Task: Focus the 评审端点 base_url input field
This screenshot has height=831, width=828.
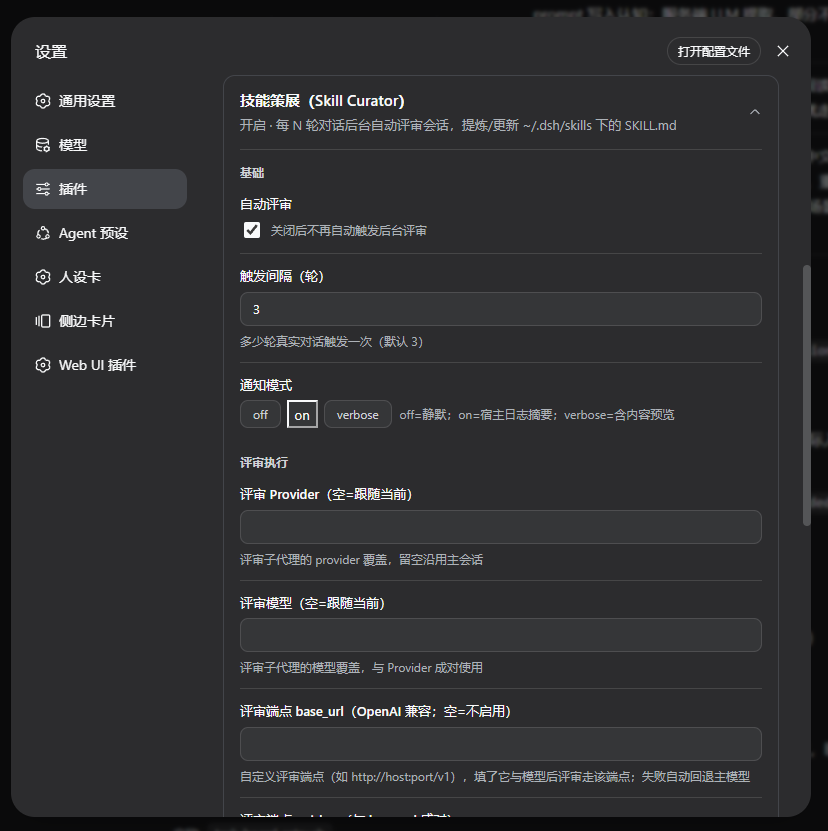Action: [x=501, y=744]
